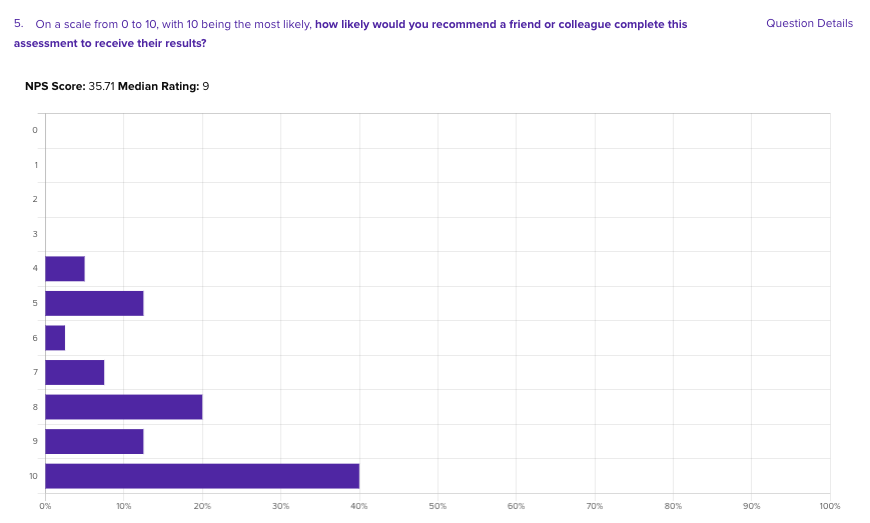Image resolution: width=870 pixels, height=523 pixels.
Task: Click the 40% x-axis label
Action: [359, 507]
